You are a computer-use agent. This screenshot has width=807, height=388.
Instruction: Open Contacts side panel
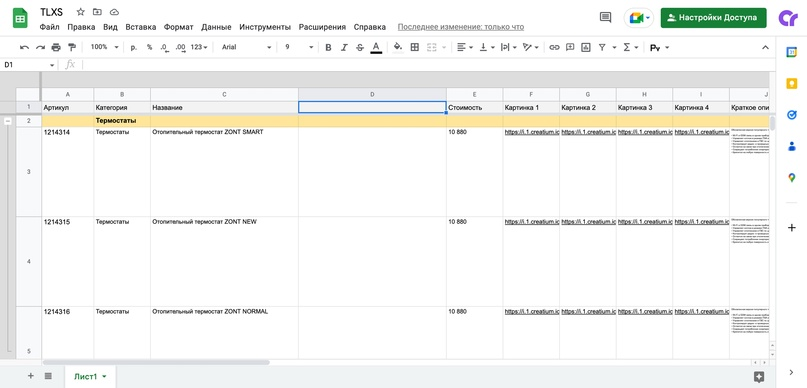(792, 146)
